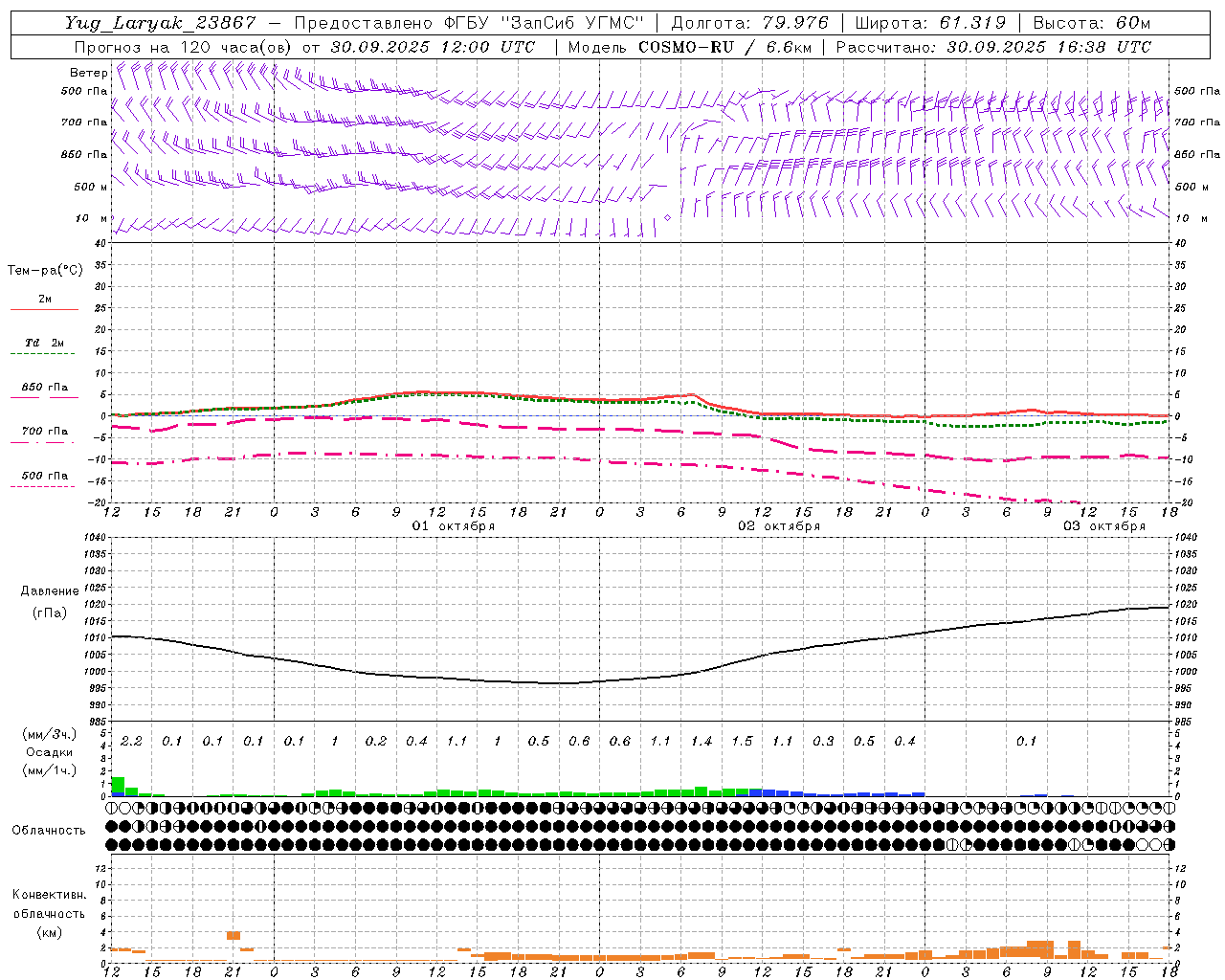Click the Модель COSMO-RU / 6.6км label
Screen dimensions: 1225x980
[x=690, y=47]
